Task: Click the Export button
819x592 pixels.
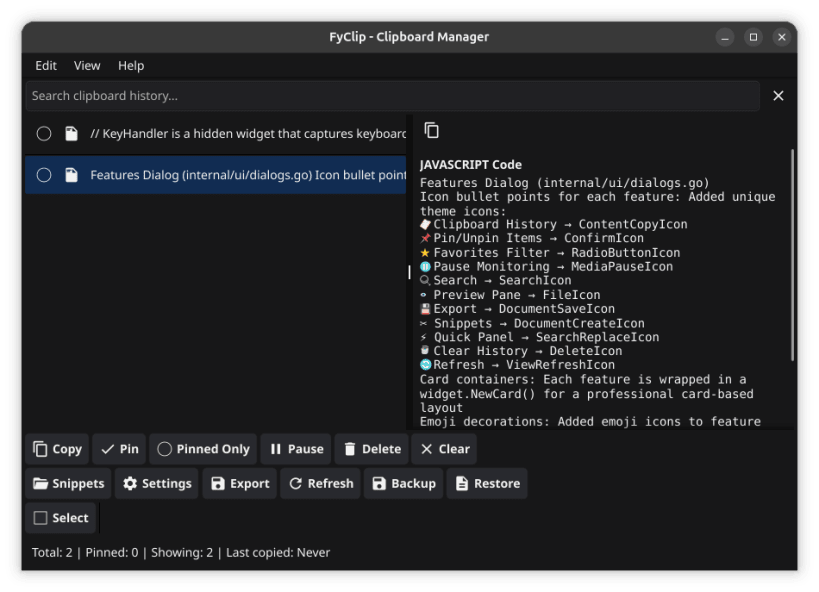Action: coord(240,483)
